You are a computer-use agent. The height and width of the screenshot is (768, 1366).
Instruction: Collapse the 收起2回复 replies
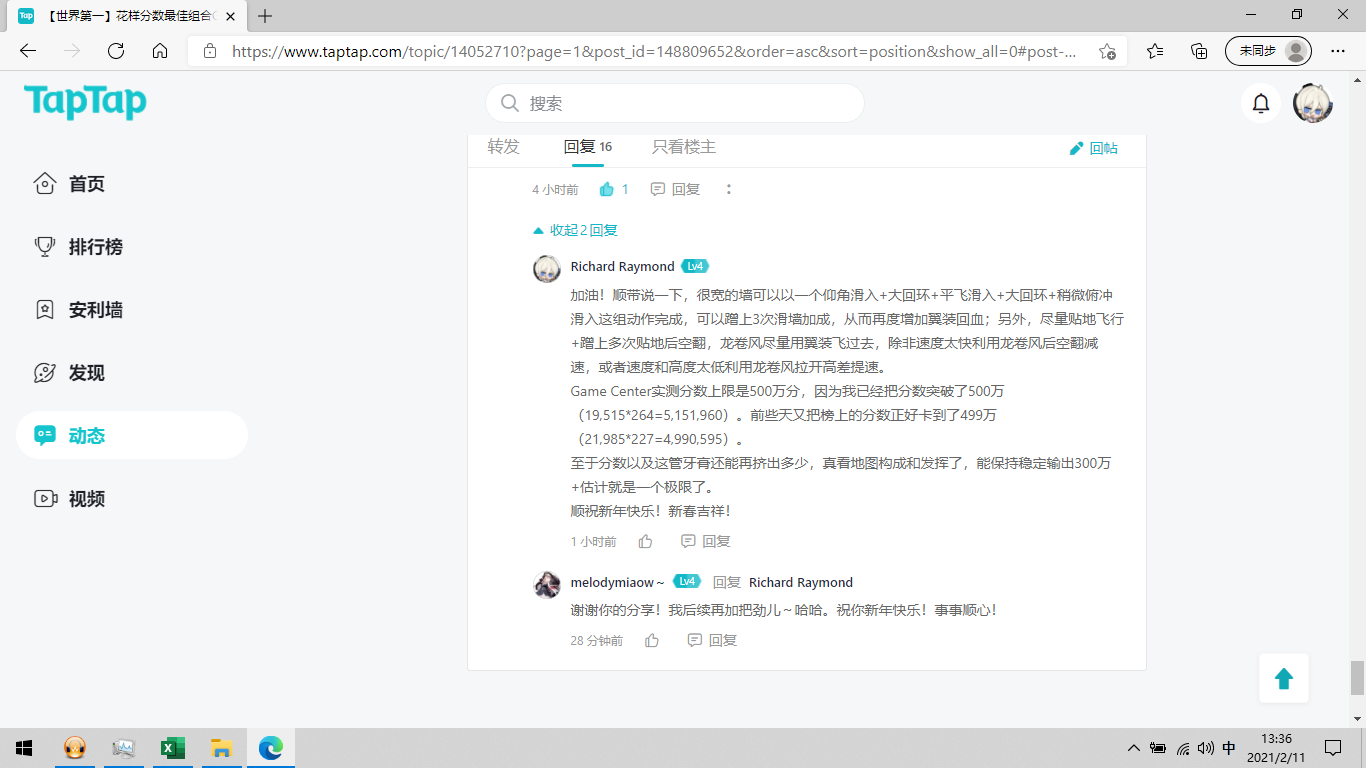575,230
